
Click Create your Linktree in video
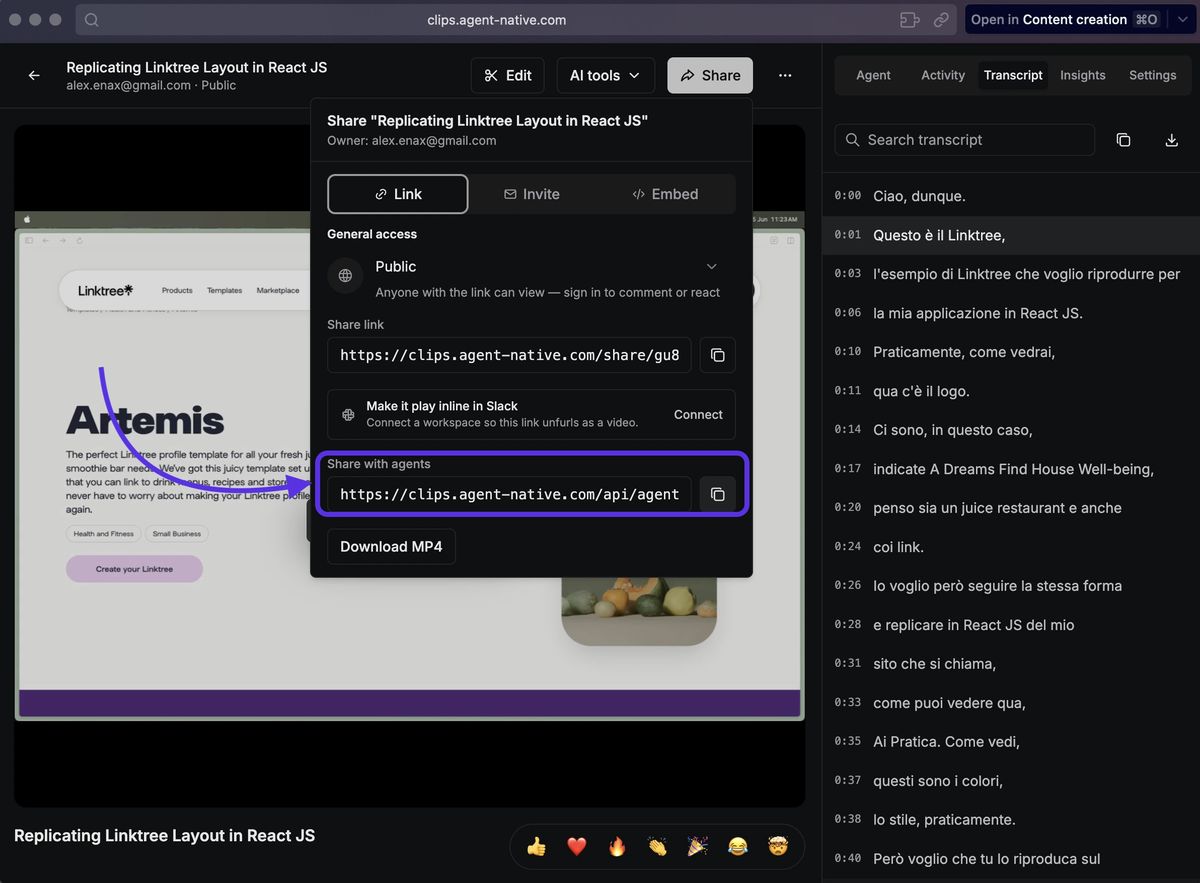134,569
